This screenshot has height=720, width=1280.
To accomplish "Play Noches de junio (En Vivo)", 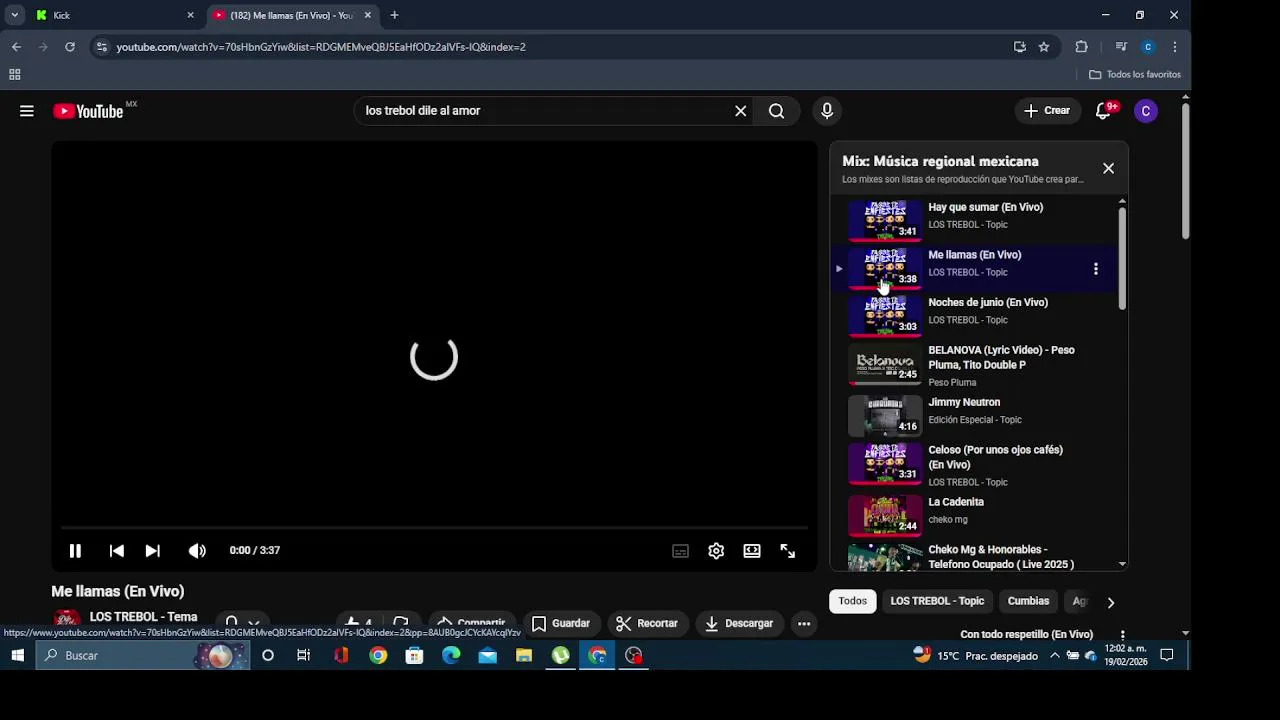I will (x=975, y=315).
